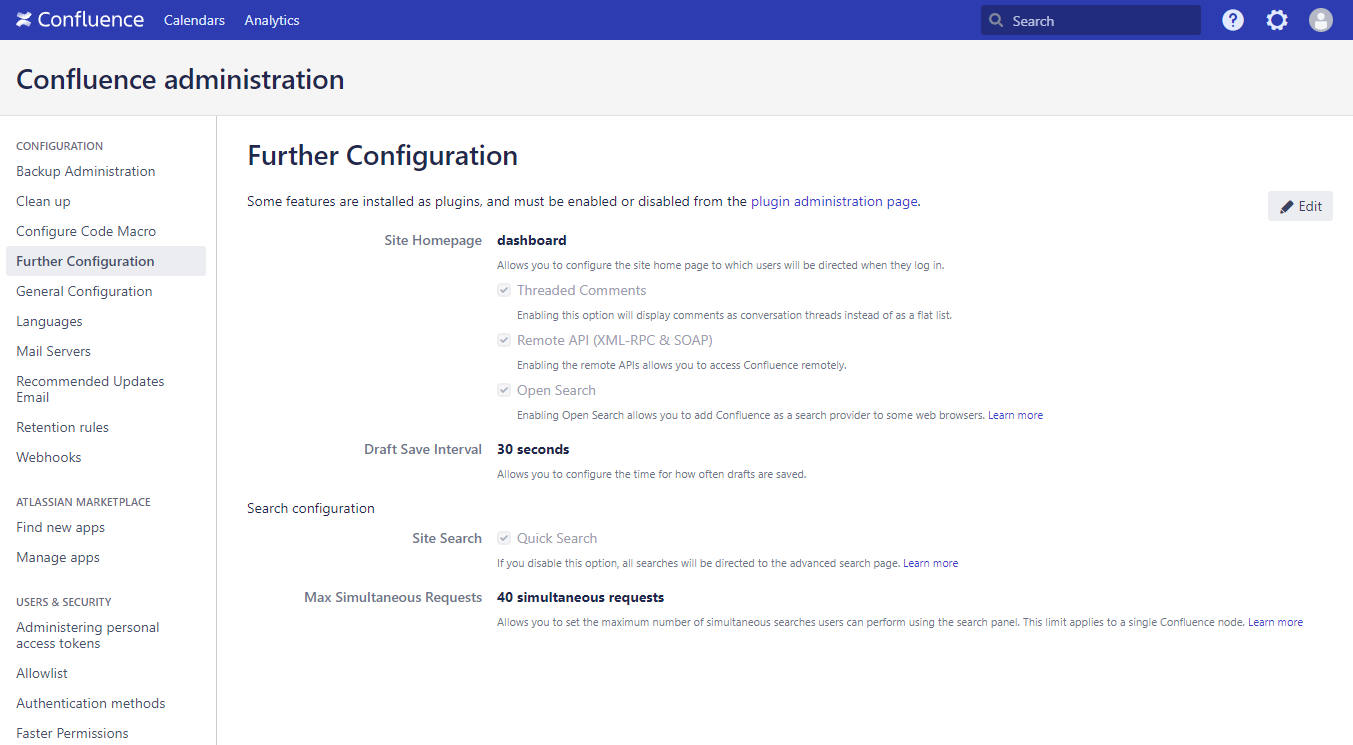This screenshot has width=1353, height=745.
Task: Open Faster Permissions
Action: [72, 733]
